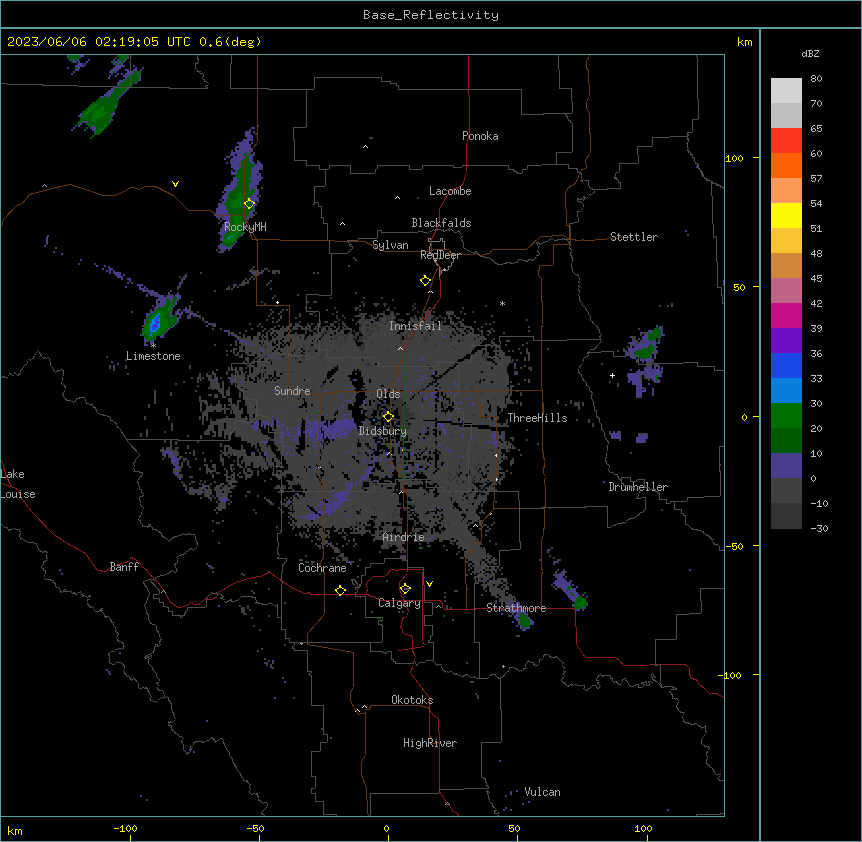
Task: Click the Airdrie city label
Action: click(x=404, y=537)
